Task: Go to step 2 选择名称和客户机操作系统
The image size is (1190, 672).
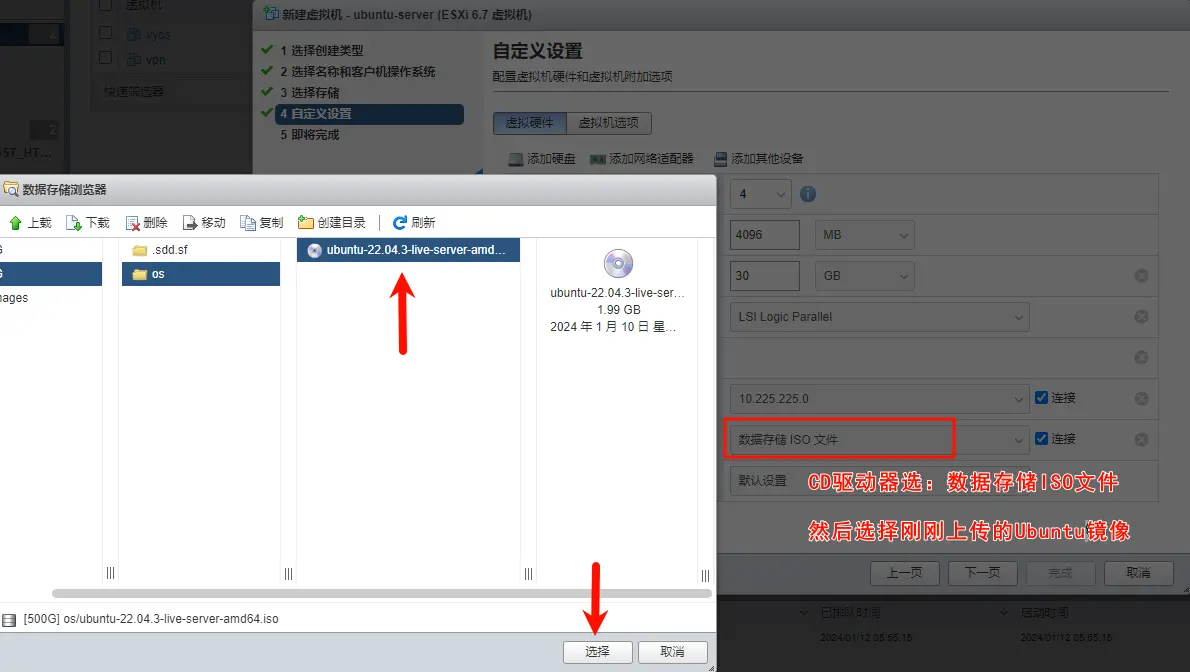Action: tap(357, 71)
